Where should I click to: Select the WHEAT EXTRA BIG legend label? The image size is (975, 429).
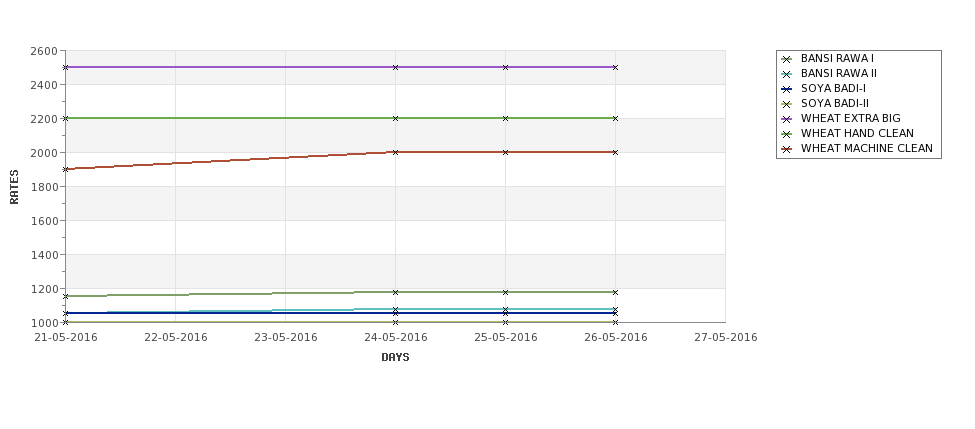coord(850,118)
